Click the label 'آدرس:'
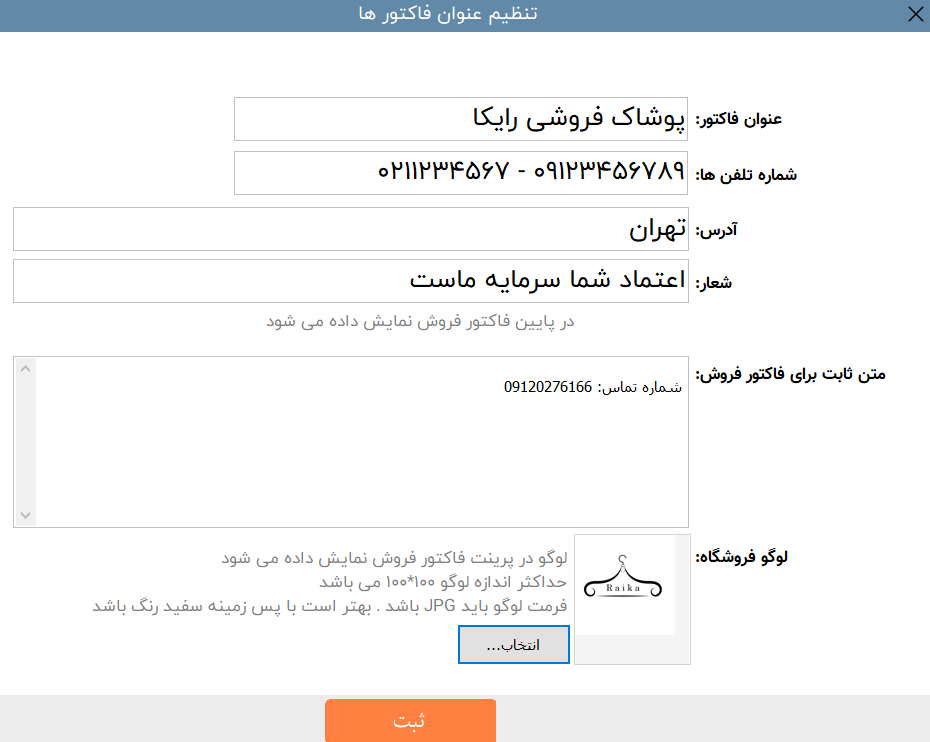930x742 pixels. pyautogui.click(x=716, y=230)
